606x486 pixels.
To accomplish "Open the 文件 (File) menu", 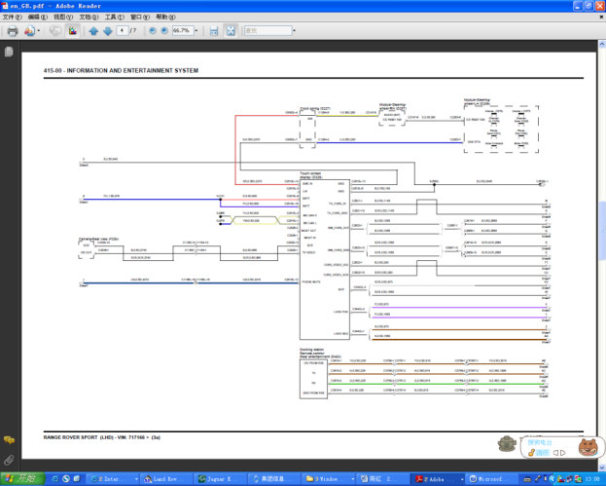I will [x=12, y=17].
